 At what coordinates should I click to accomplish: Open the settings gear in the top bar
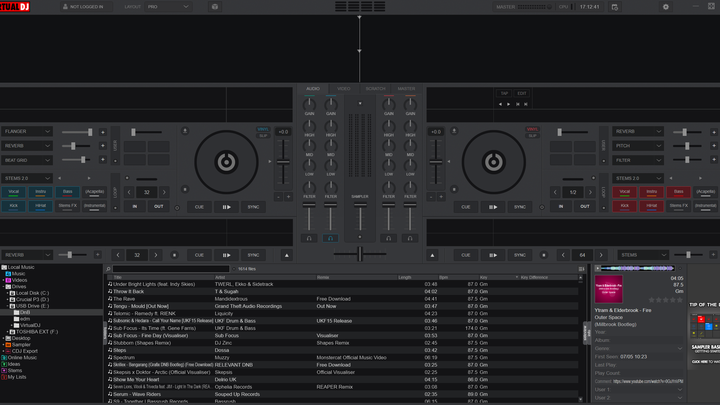665,7
